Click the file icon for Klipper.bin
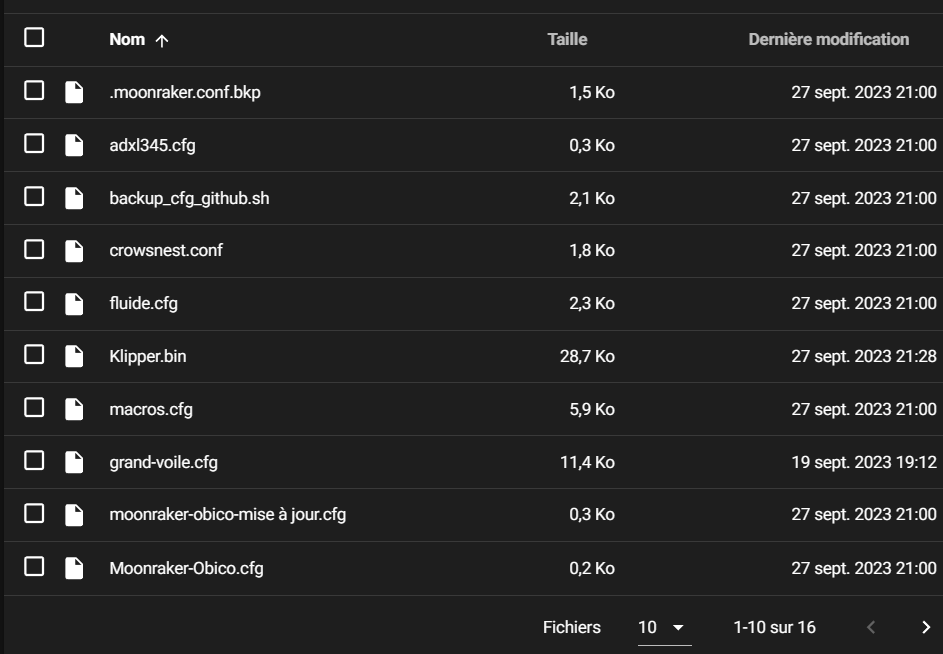This screenshot has height=654, width=943. coord(74,356)
